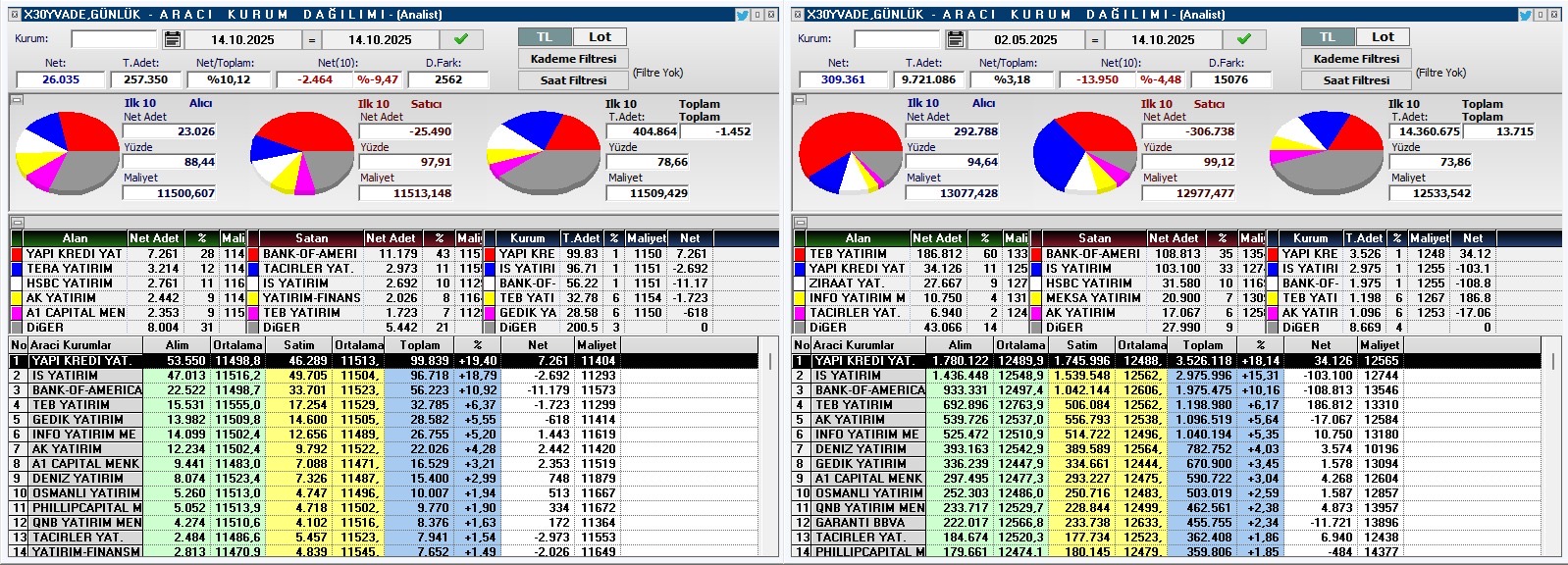Apply date range with the right green checkmark
Viewport: 1568px width, 565px height.
1244,39
